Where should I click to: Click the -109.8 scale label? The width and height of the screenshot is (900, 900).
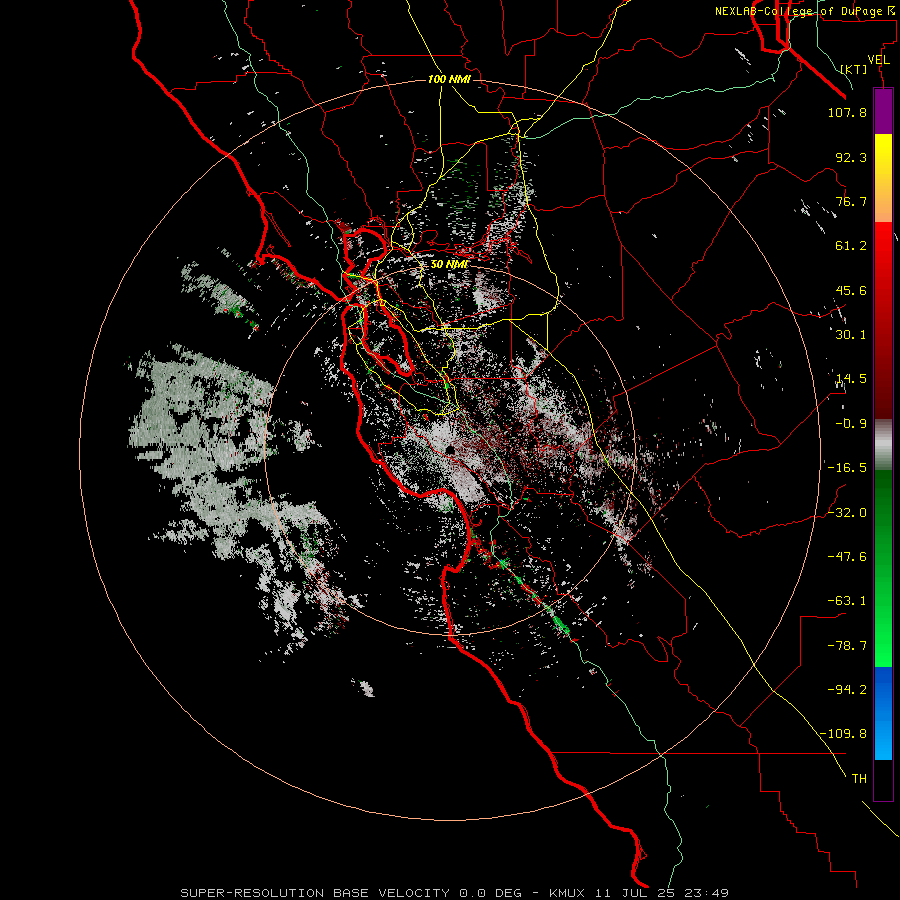coord(843,734)
